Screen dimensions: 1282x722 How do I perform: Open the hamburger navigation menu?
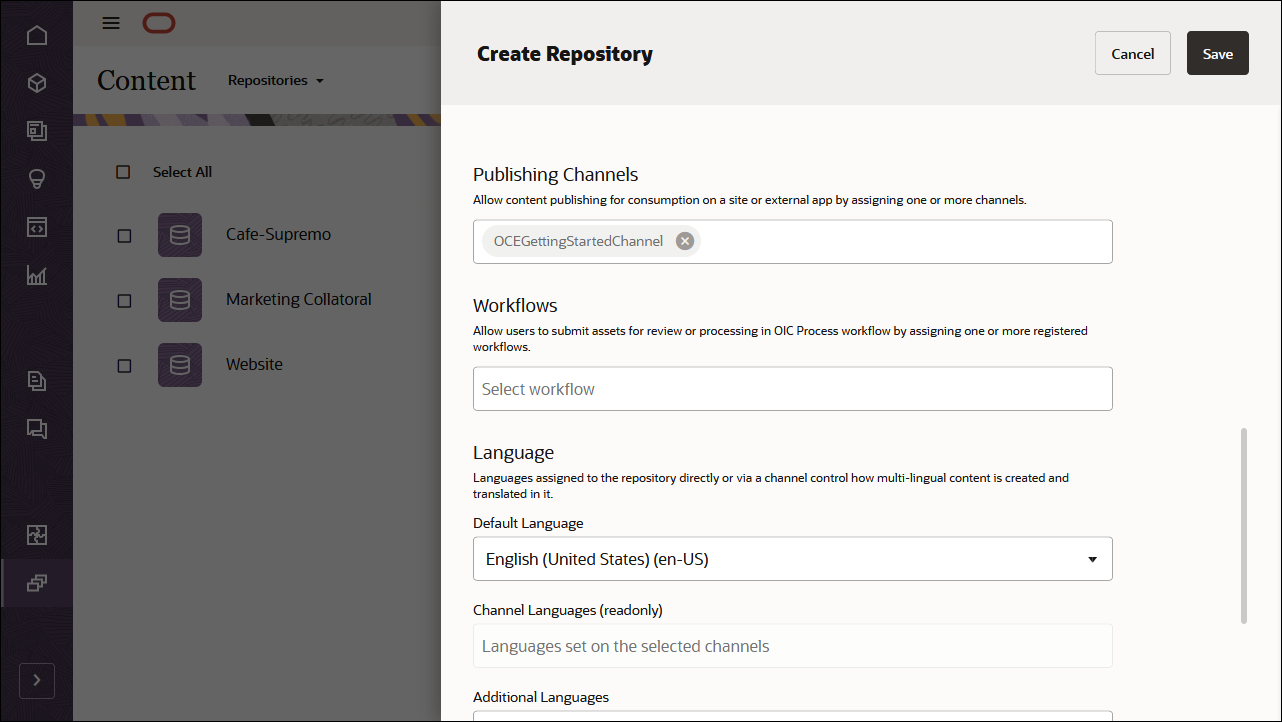(111, 22)
